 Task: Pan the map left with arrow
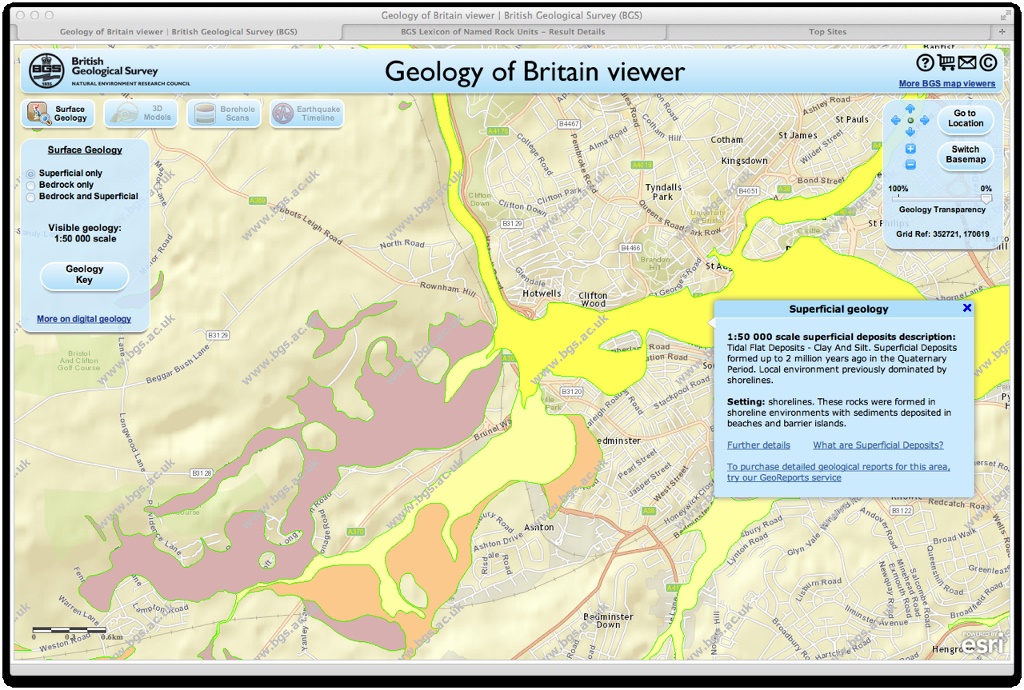coord(896,120)
